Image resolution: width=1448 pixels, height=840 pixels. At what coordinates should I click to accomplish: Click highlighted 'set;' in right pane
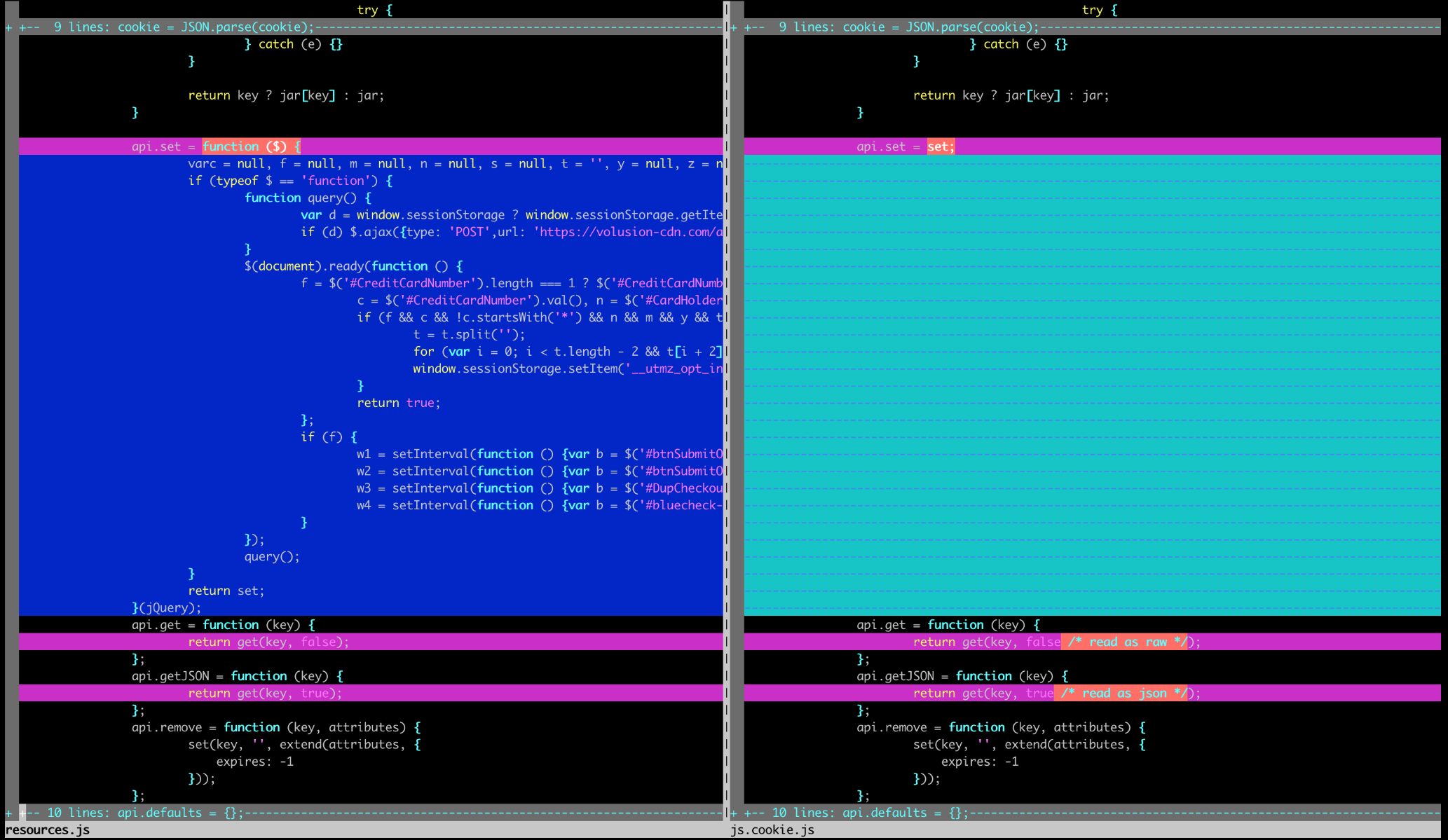click(941, 146)
